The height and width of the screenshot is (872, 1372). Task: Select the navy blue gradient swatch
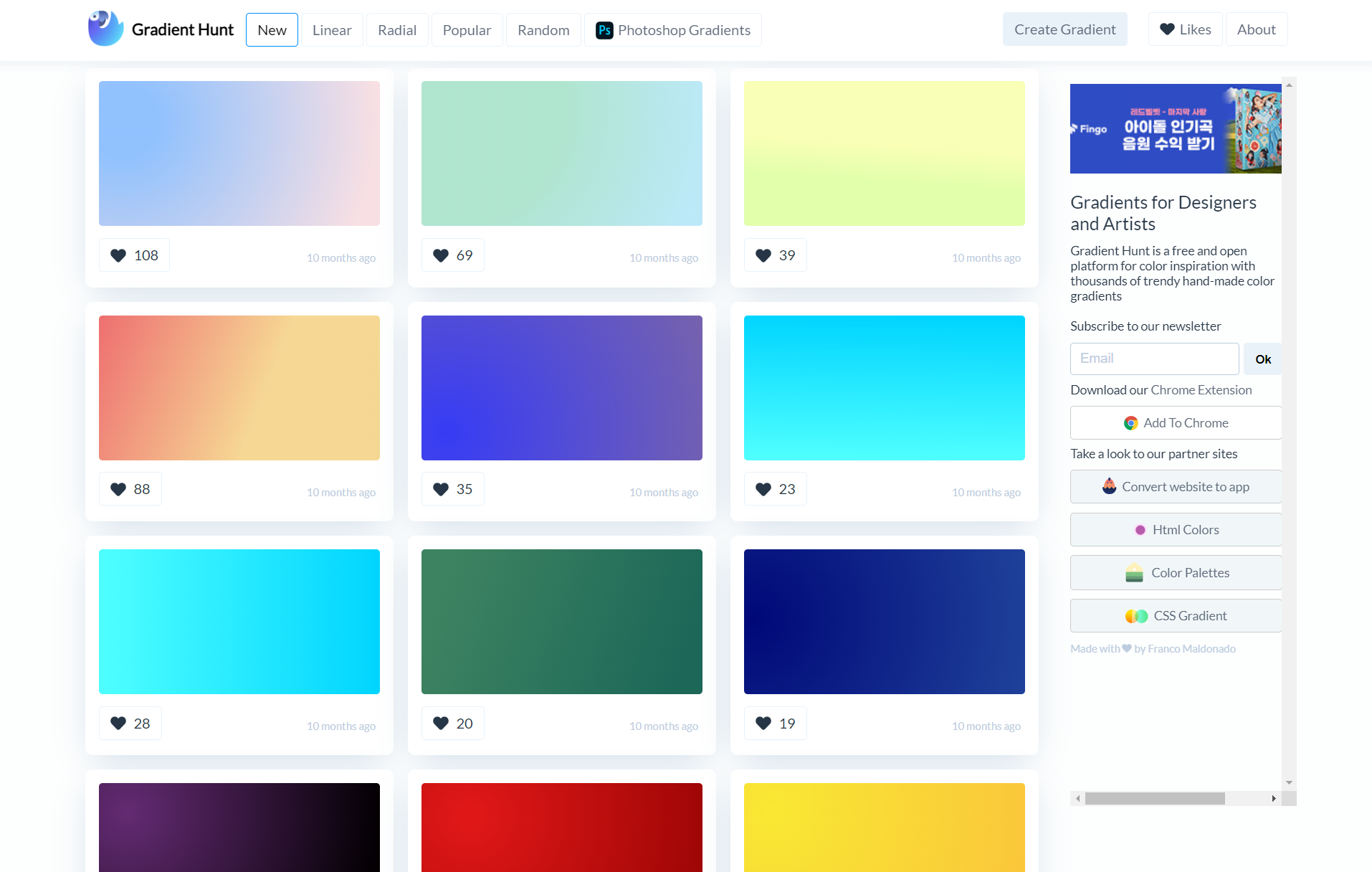coord(885,622)
